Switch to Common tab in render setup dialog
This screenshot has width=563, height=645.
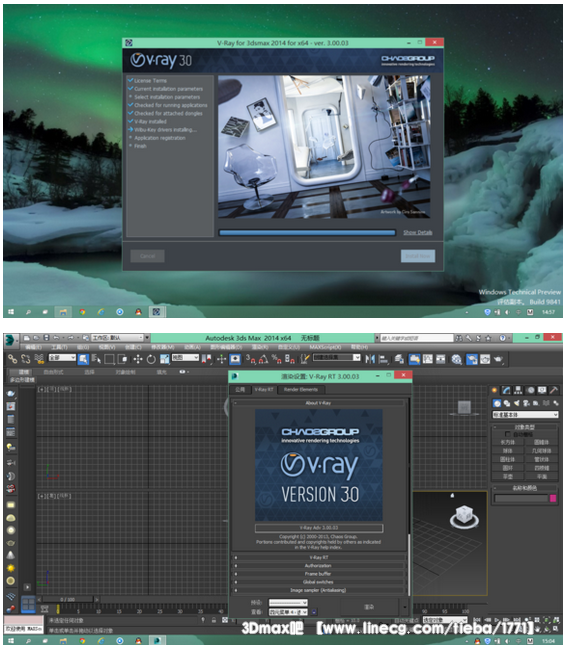(240, 390)
